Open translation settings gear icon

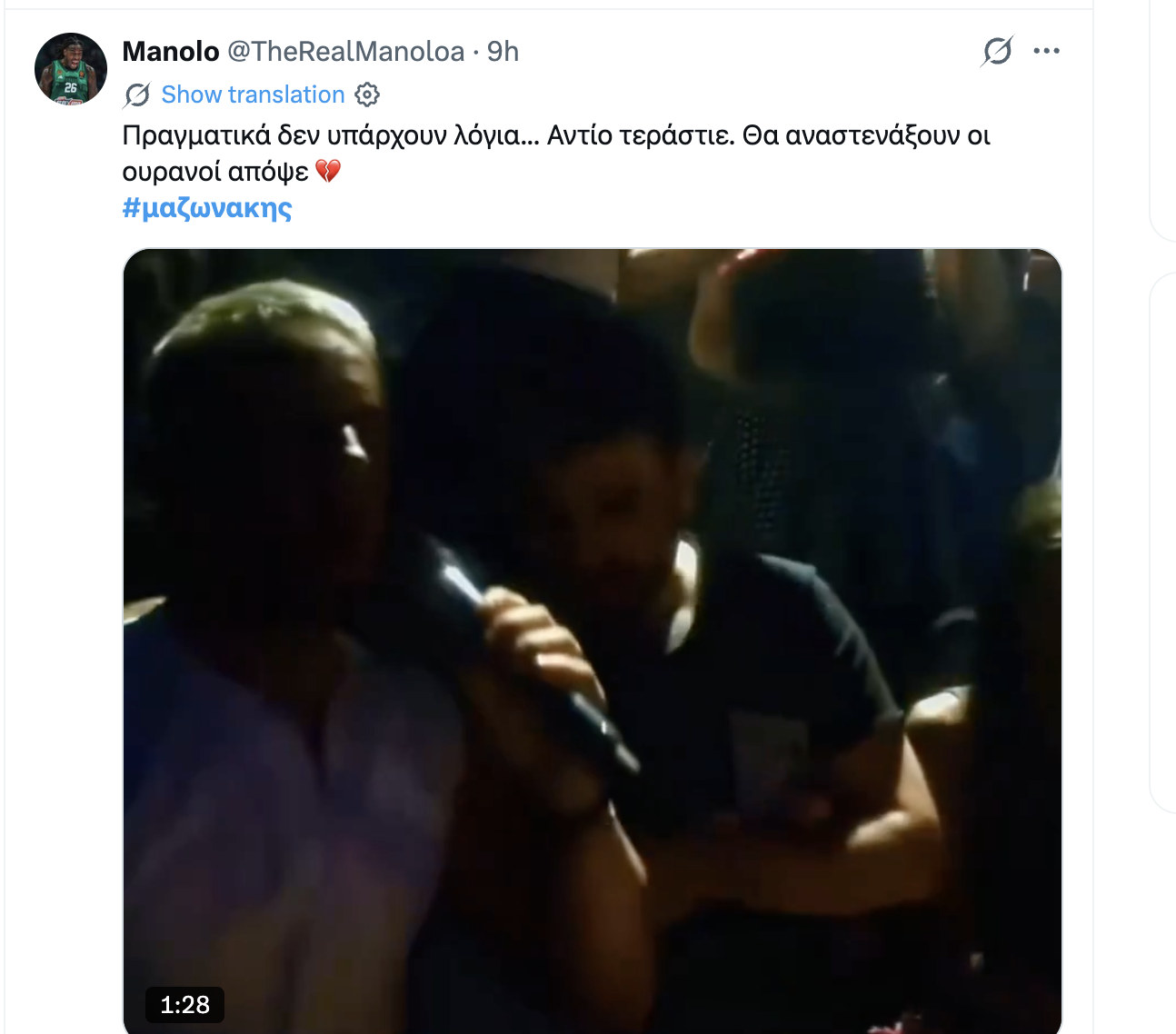click(x=367, y=94)
